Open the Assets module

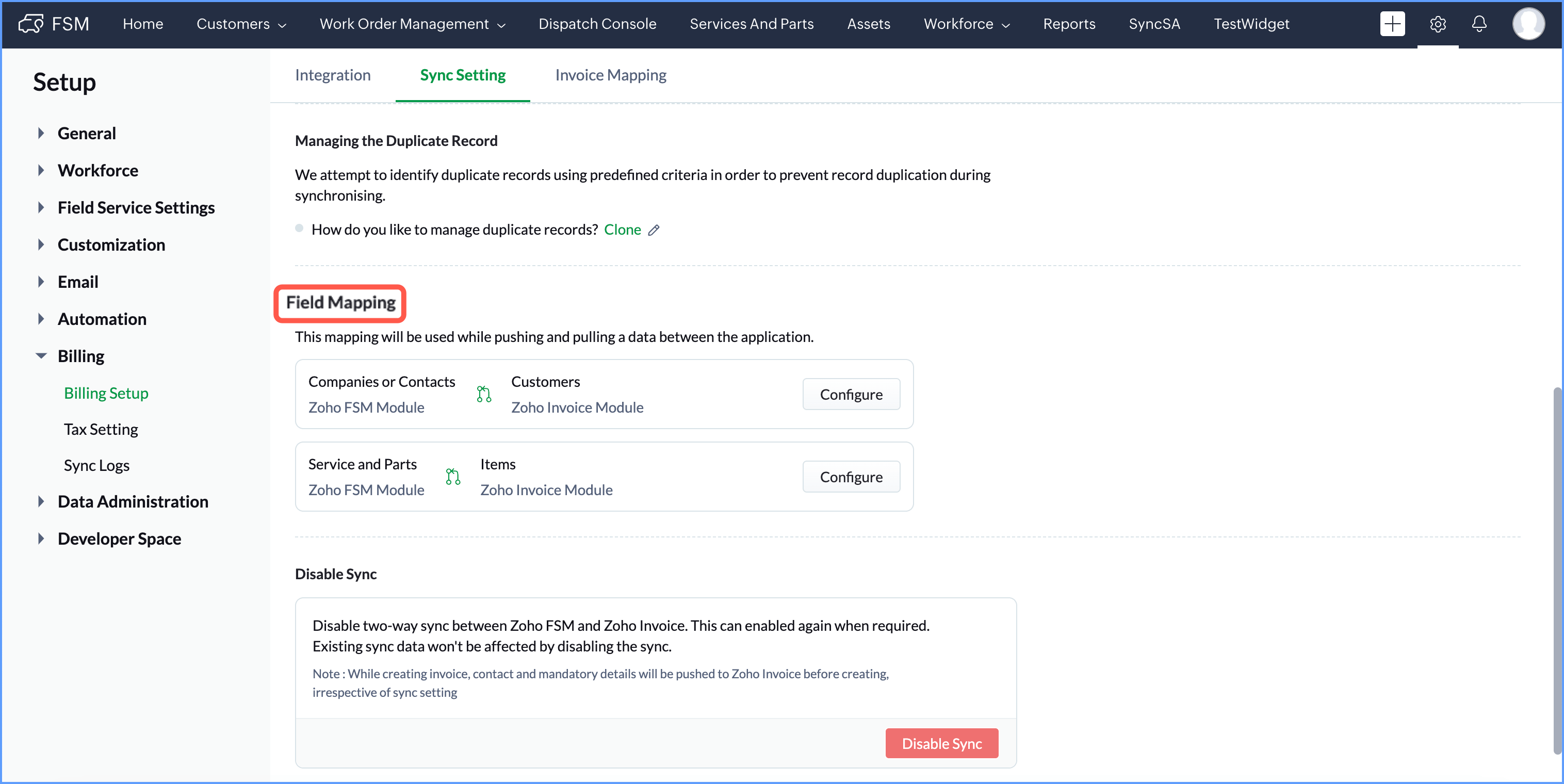(868, 24)
